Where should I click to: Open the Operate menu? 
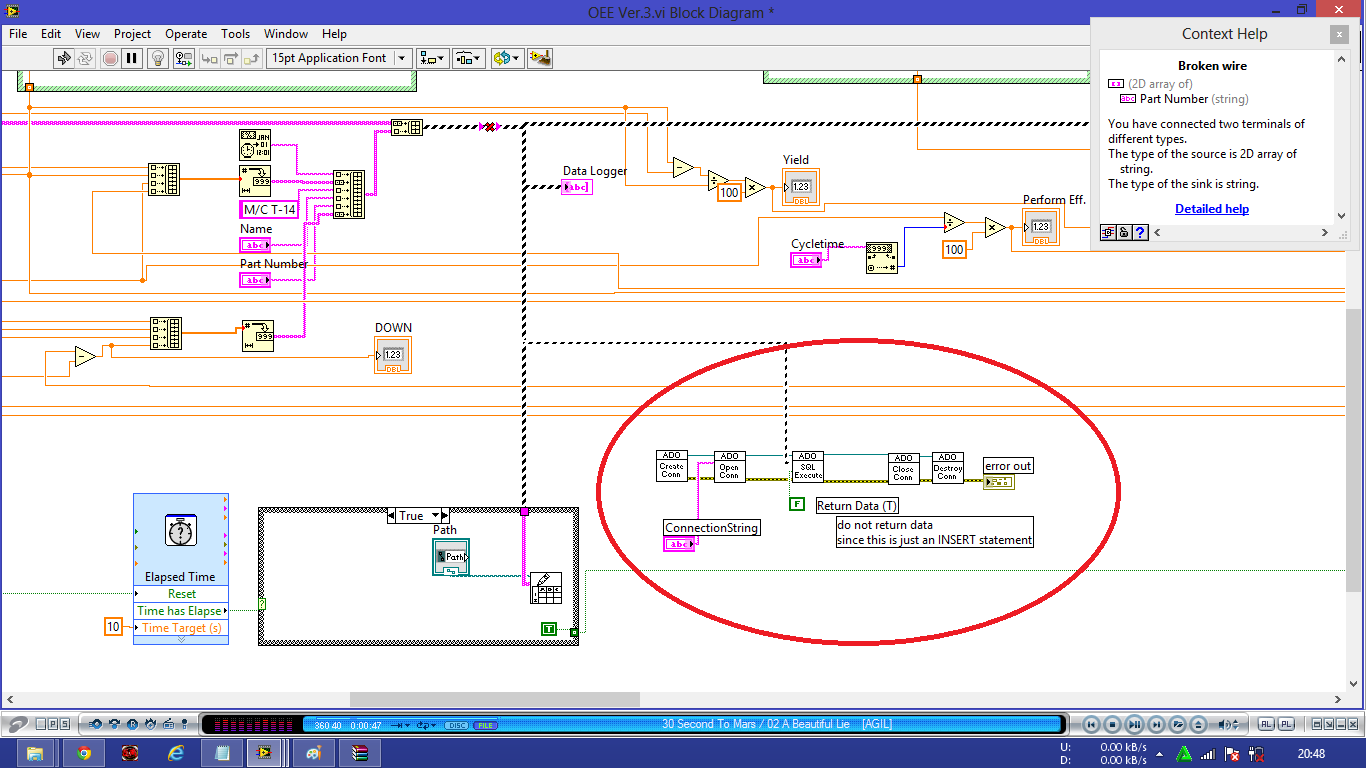[x=186, y=33]
